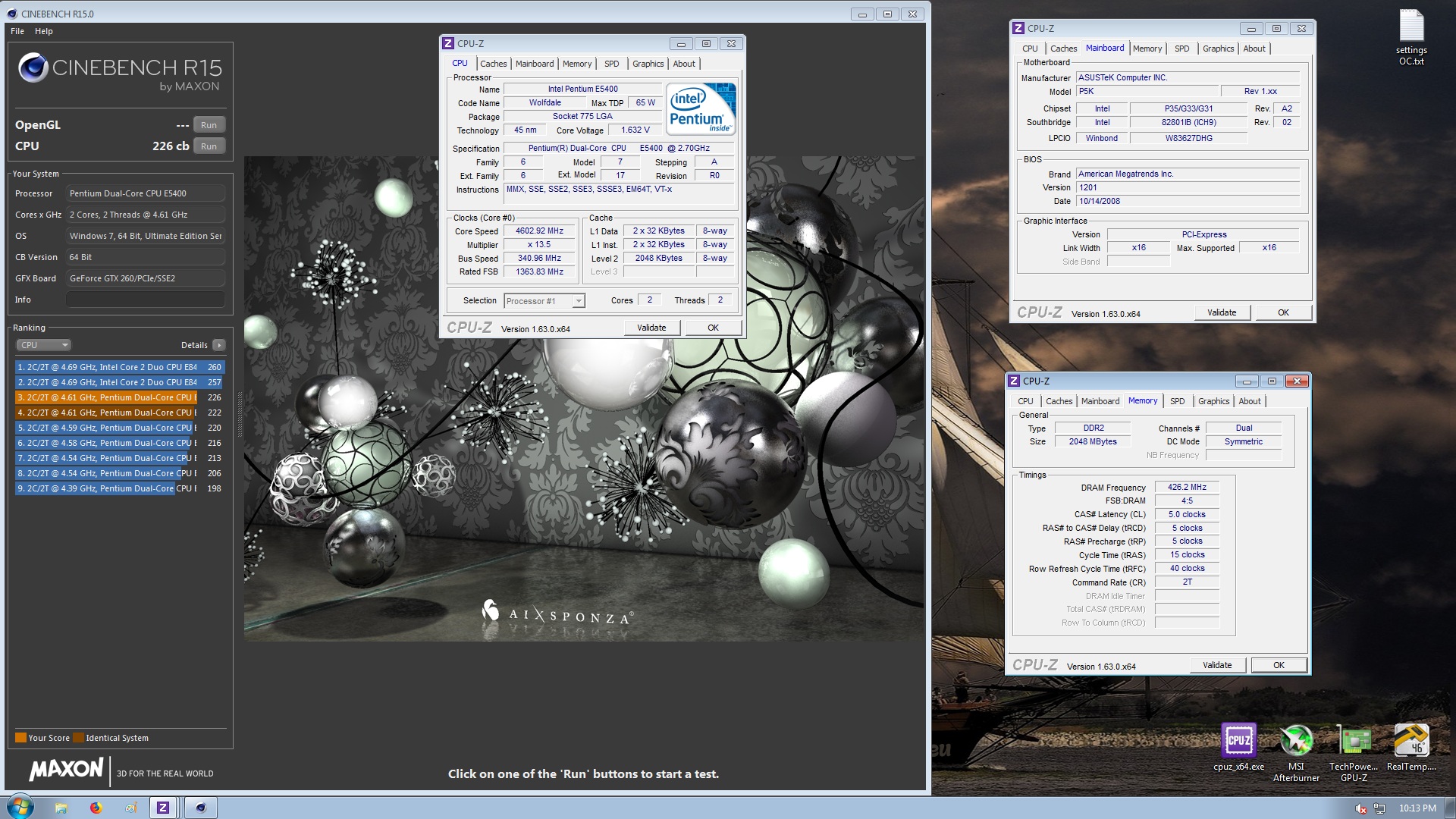Screen dimensions: 1456x819
Task: Click the Cinebench R15 sphere logo
Action: click(x=33, y=67)
